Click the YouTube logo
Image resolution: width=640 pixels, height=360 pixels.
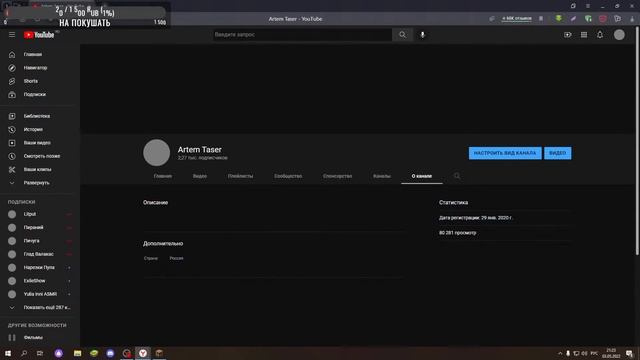coord(39,35)
